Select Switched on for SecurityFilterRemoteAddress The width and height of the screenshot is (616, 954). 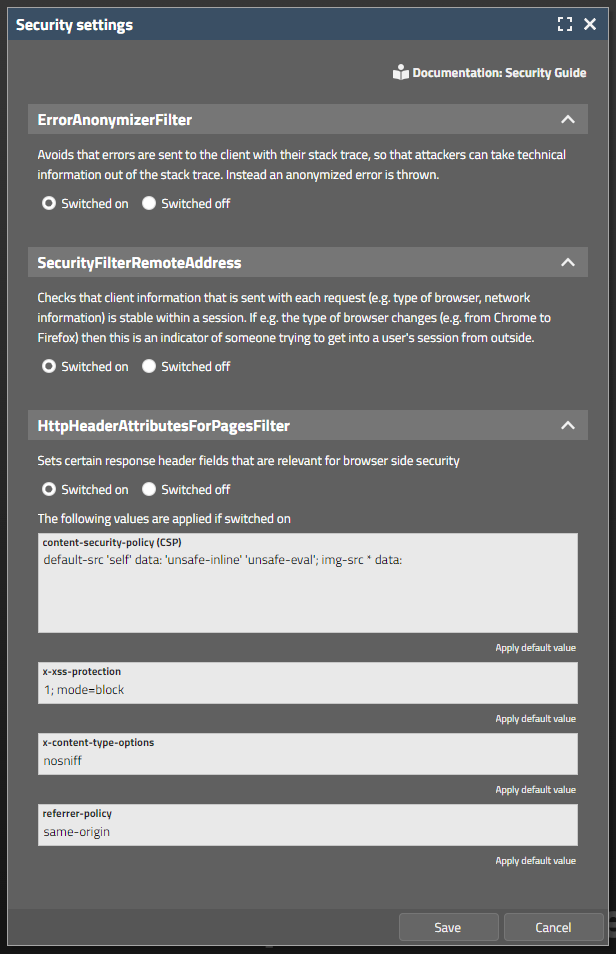click(x=48, y=367)
